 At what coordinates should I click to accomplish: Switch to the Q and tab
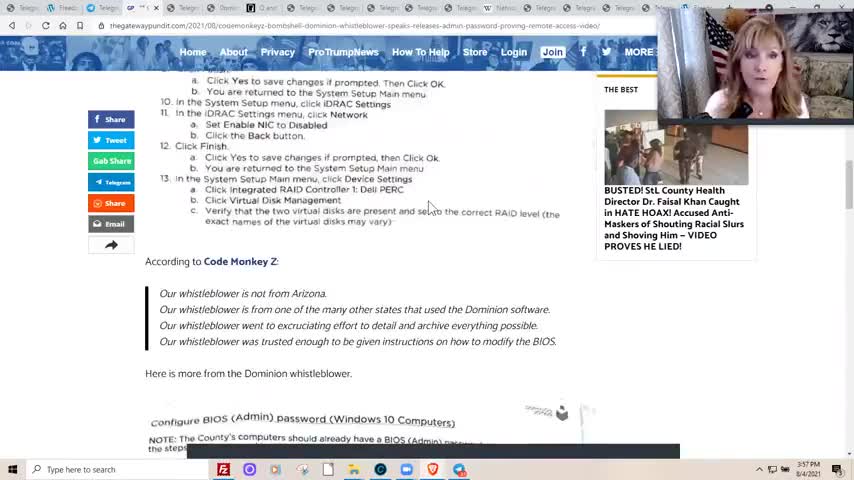[264, 8]
